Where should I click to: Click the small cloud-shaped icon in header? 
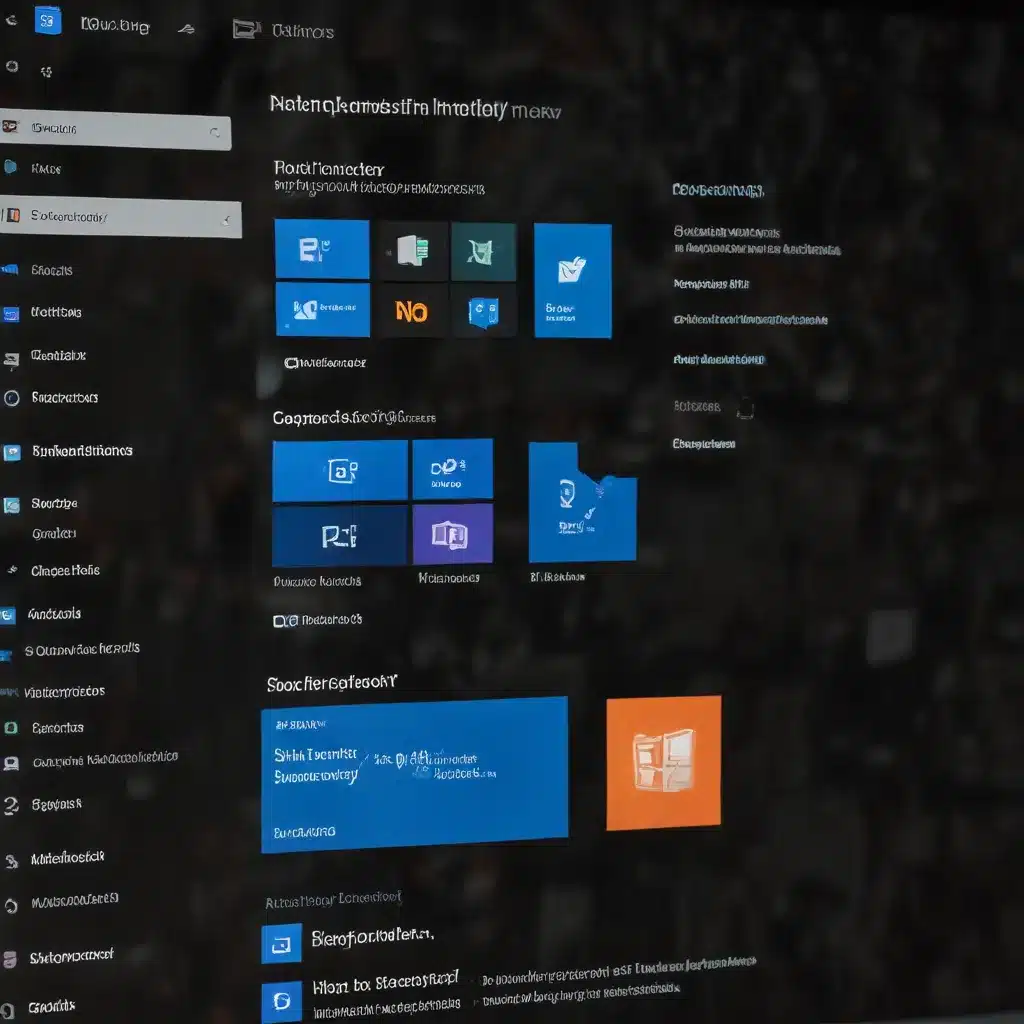(186, 29)
